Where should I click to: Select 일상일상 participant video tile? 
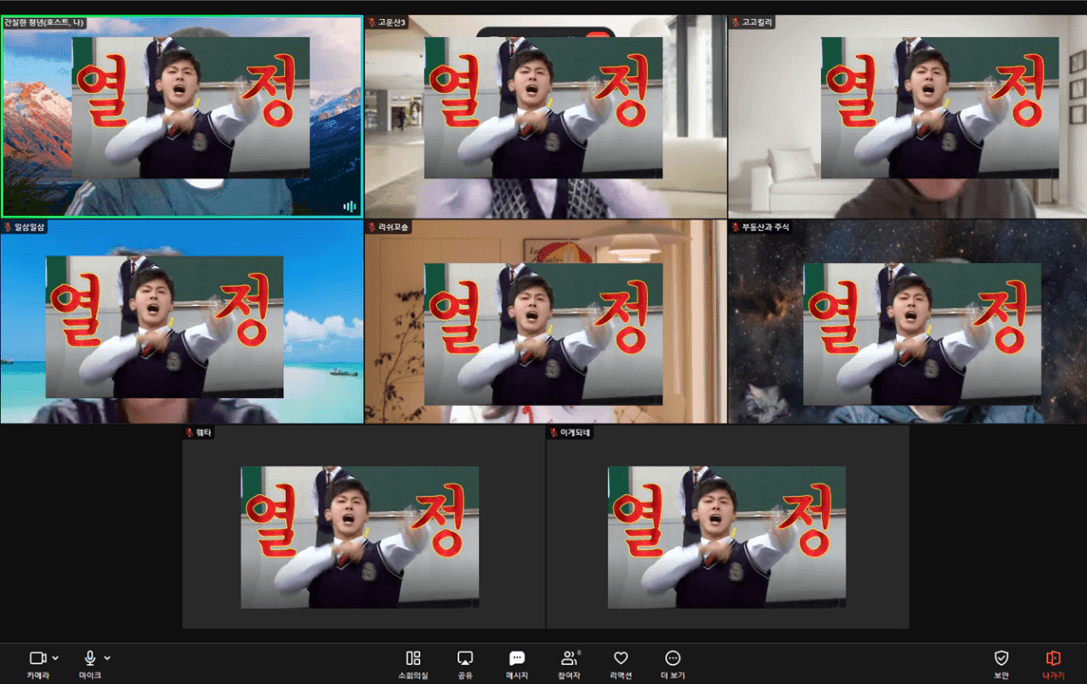[x=182, y=322]
